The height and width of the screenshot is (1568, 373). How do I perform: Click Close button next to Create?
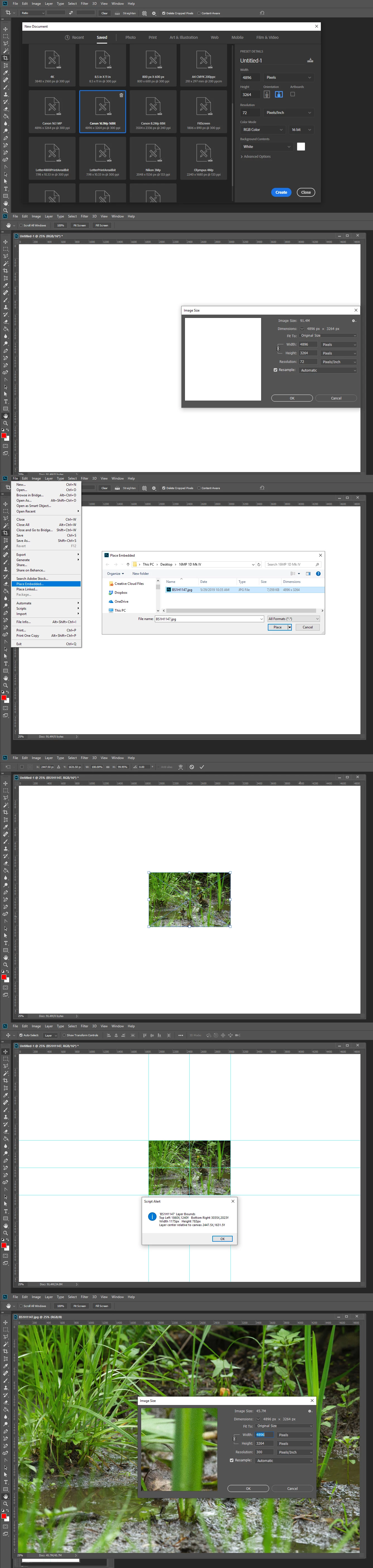coord(306,192)
